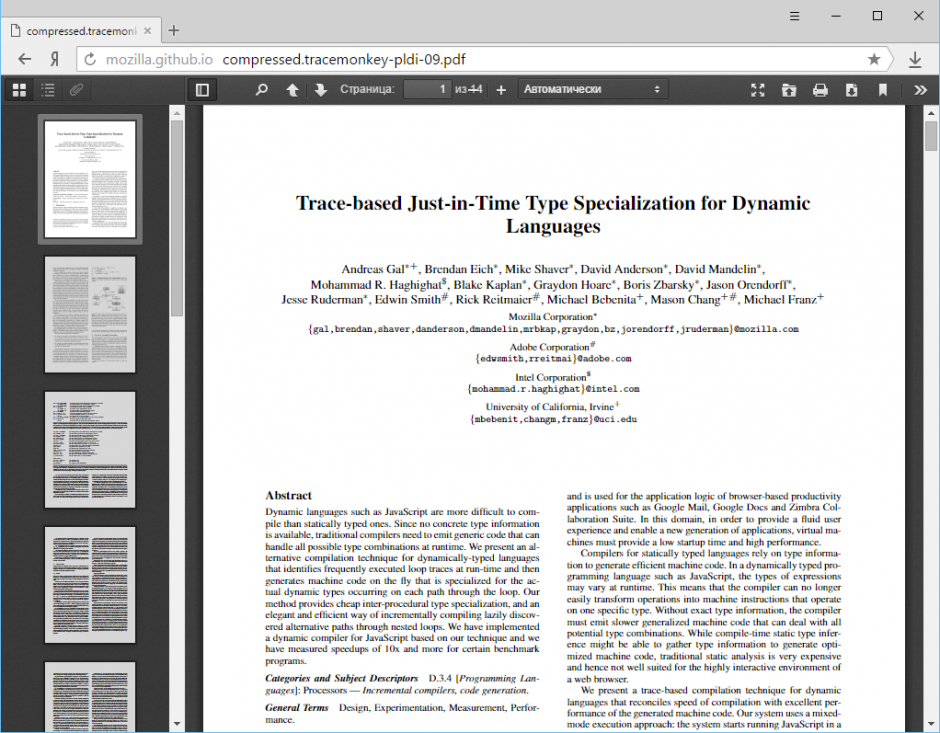Click the @uci.edu email line
The width and height of the screenshot is (940, 733).
[x=553, y=420]
